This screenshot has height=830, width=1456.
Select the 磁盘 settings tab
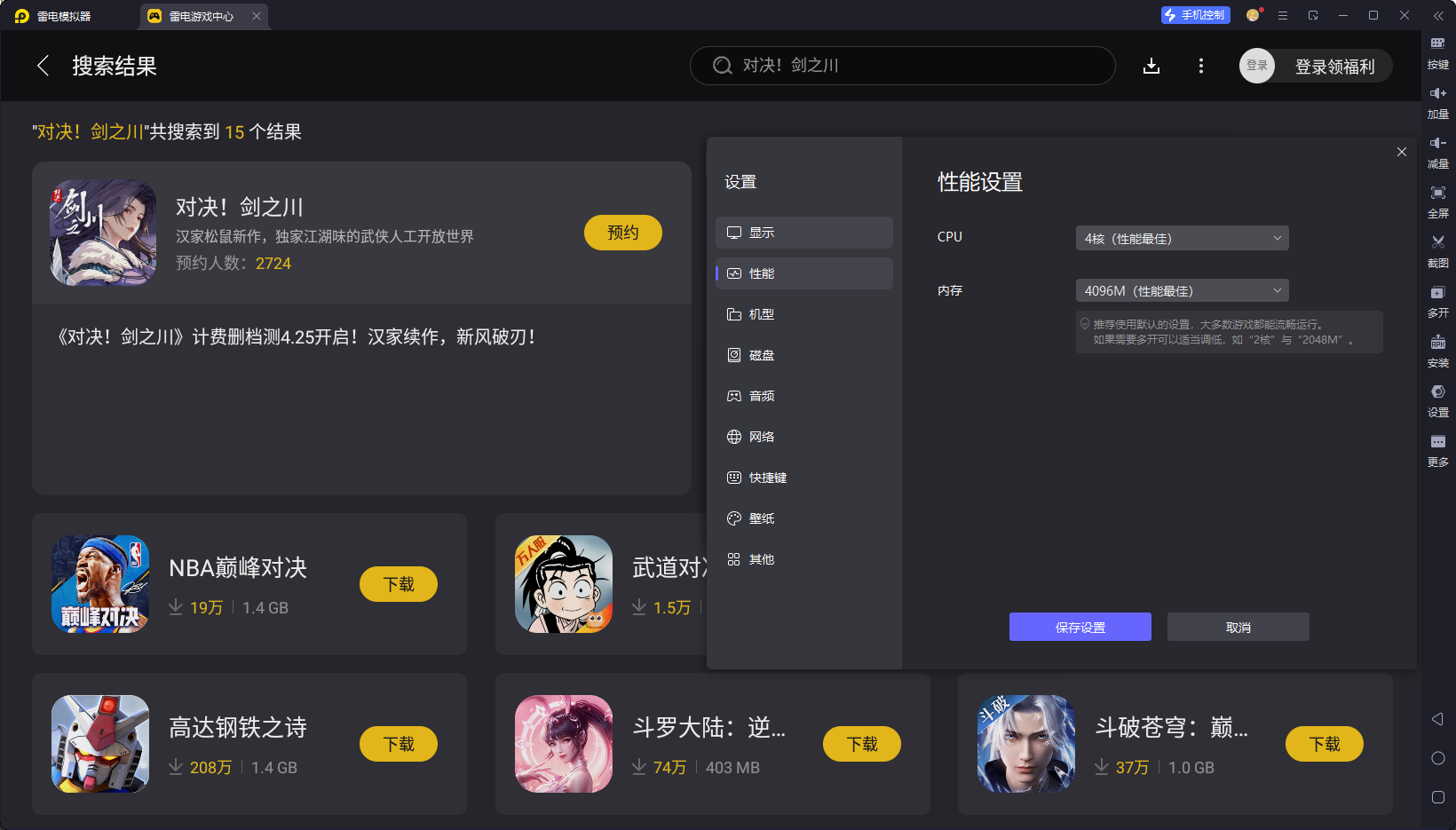804,355
